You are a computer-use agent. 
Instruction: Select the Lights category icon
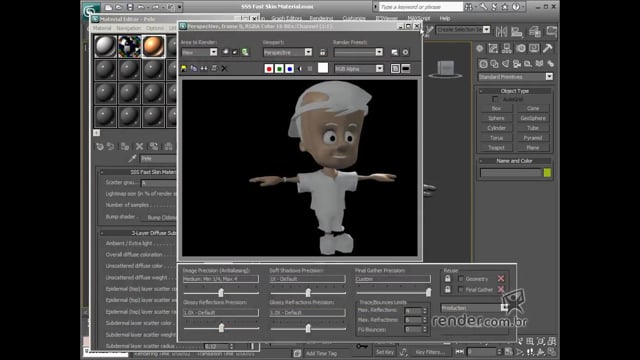coord(506,64)
